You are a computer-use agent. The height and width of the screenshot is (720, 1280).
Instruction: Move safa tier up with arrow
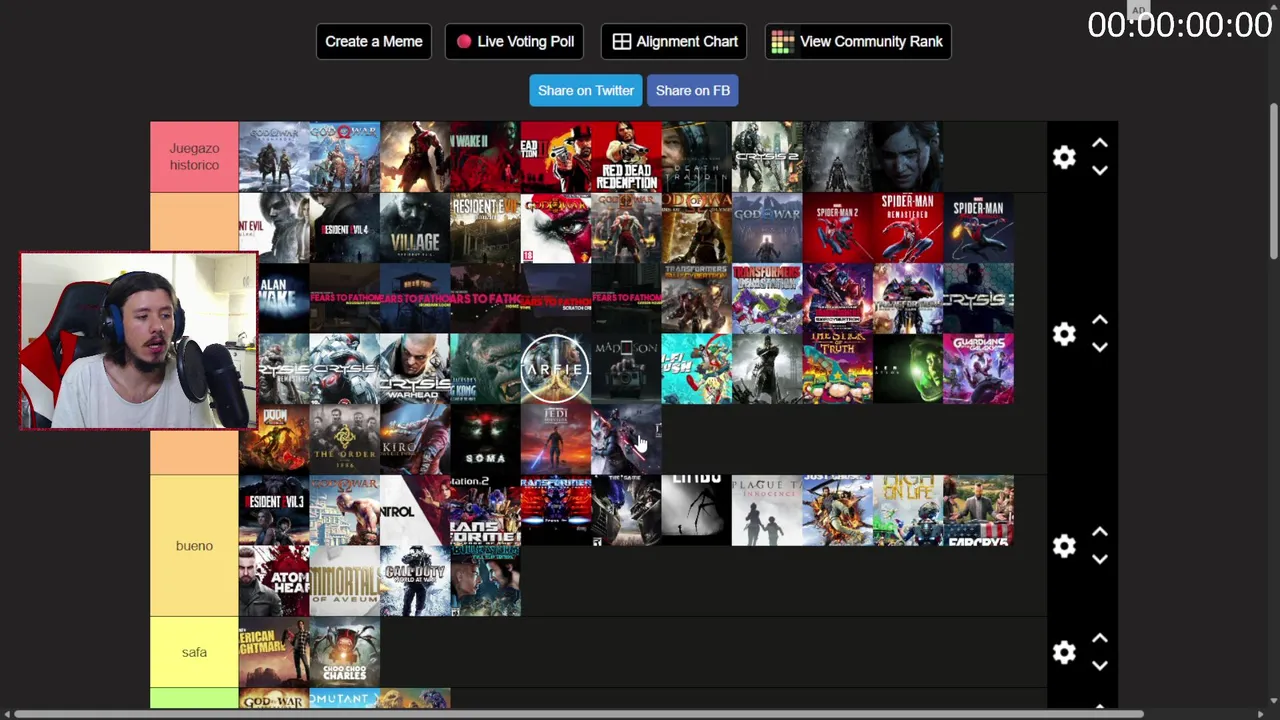(x=1100, y=638)
